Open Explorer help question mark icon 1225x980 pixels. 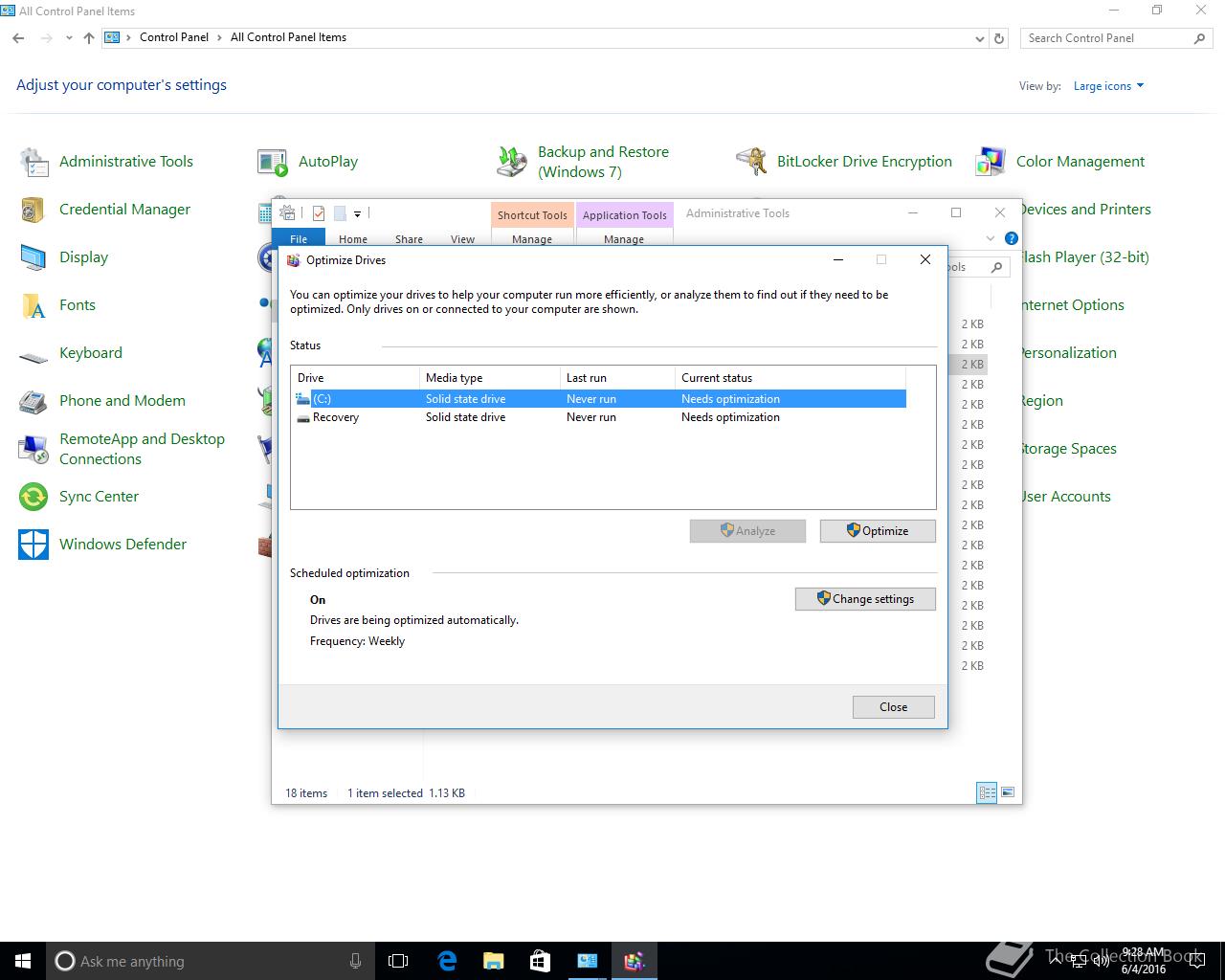[x=1012, y=238]
